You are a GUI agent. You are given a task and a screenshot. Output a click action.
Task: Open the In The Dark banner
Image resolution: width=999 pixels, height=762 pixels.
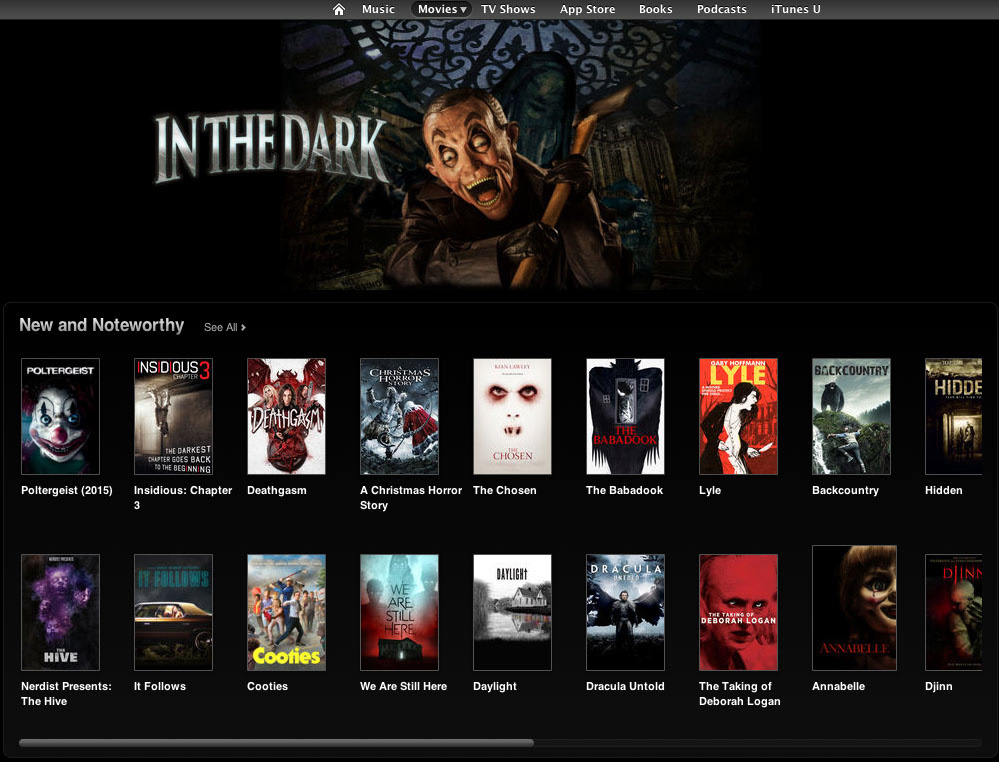(x=500, y=155)
